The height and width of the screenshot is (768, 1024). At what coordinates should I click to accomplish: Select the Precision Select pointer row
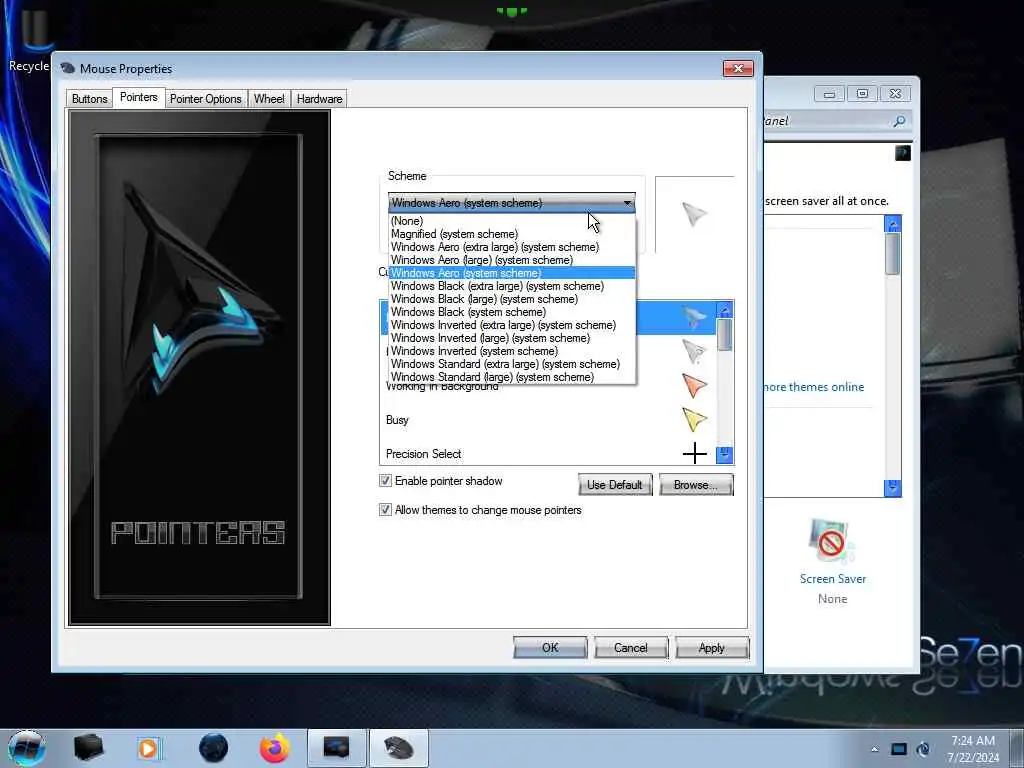pyautogui.click(x=548, y=453)
